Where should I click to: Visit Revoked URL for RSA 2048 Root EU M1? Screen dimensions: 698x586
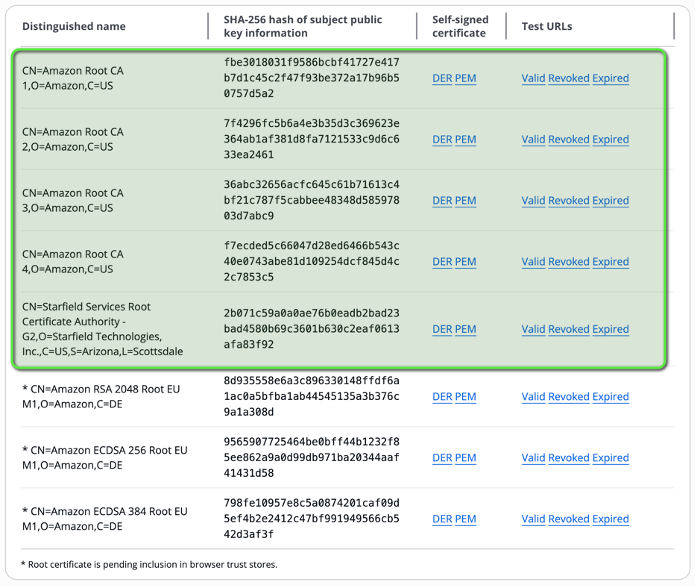tap(571, 397)
